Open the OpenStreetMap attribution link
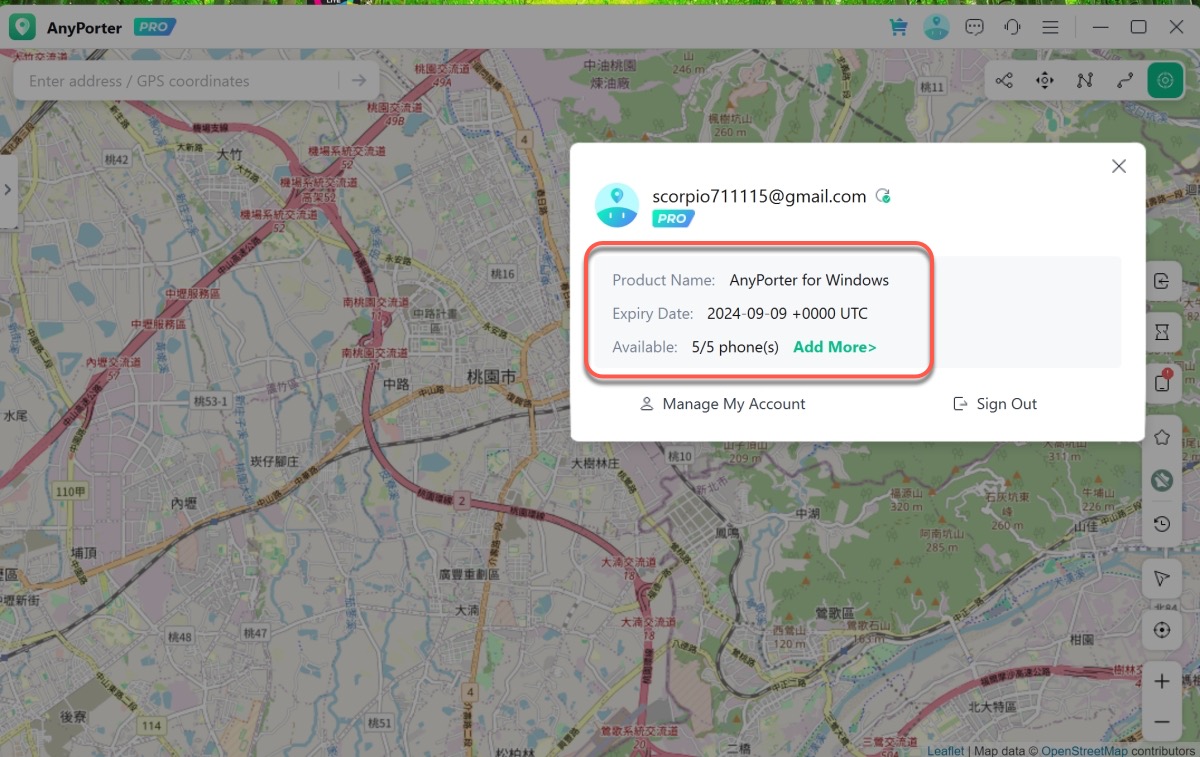The height and width of the screenshot is (757, 1200). coord(1084,750)
